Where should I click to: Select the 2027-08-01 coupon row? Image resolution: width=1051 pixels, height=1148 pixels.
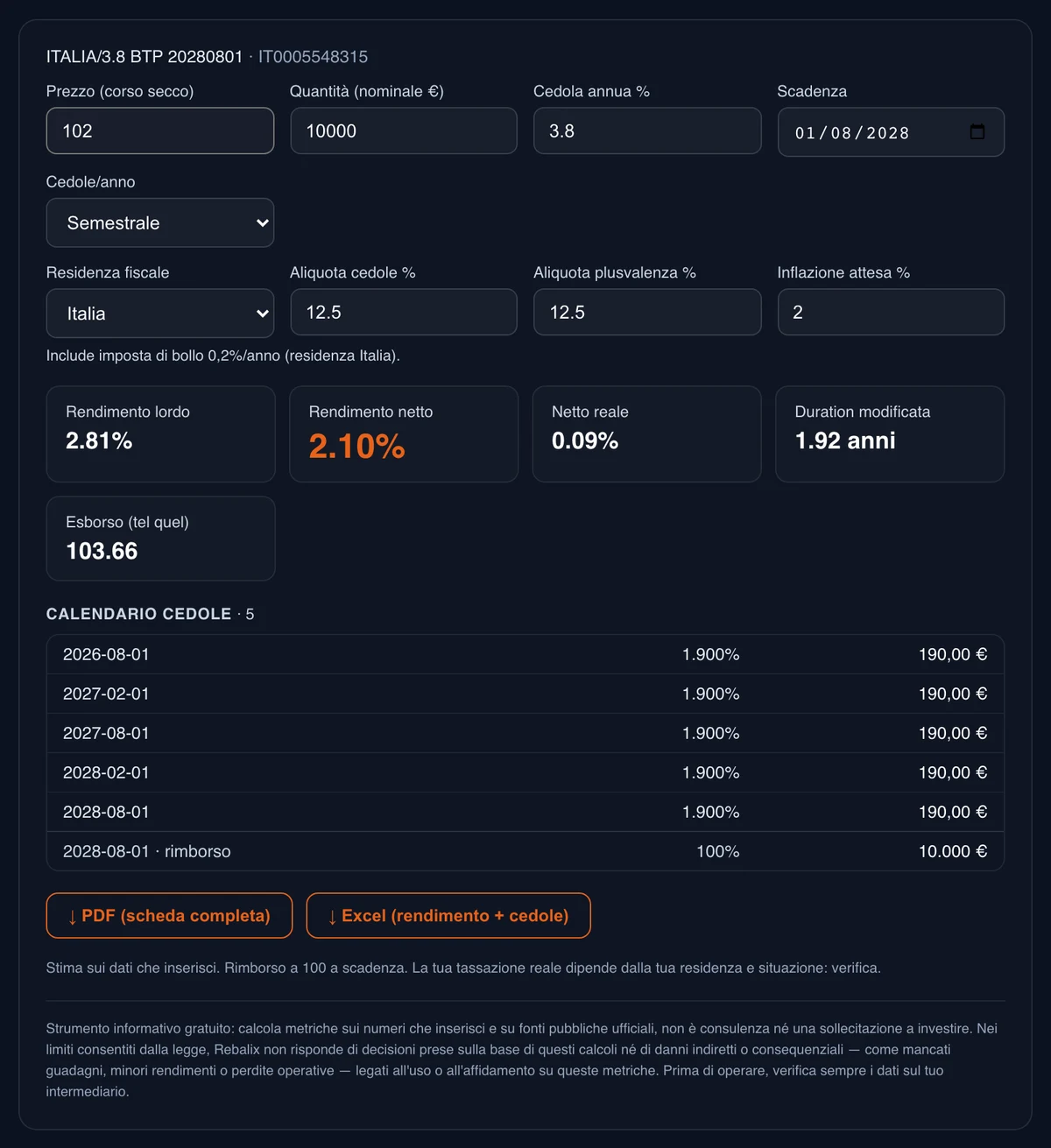click(x=525, y=733)
